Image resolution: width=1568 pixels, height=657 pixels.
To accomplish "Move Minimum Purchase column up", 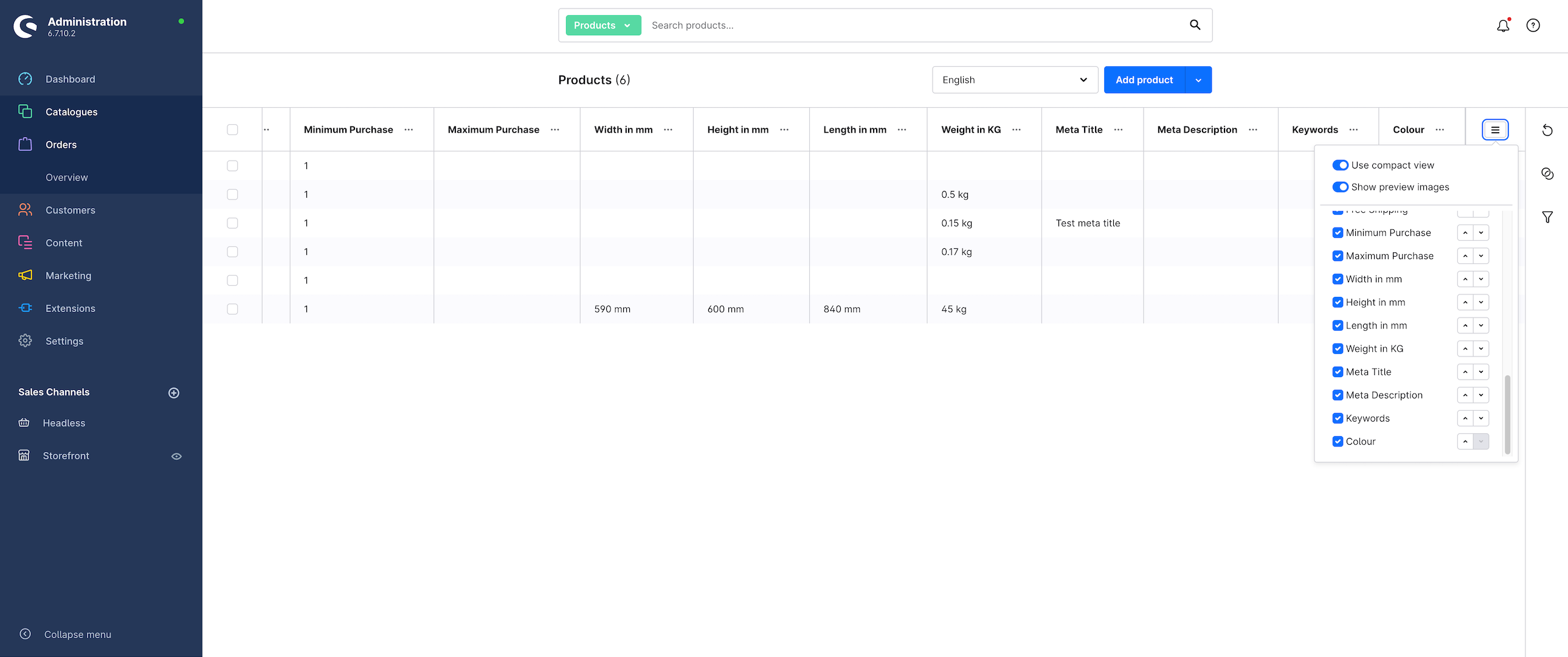I will pyautogui.click(x=1465, y=232).
